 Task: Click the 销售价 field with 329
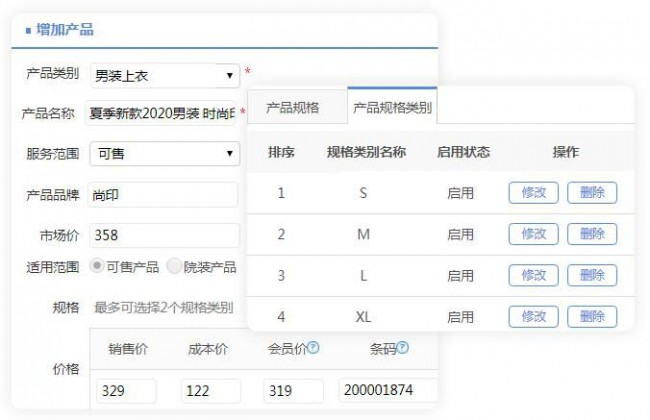pos(126,391)
